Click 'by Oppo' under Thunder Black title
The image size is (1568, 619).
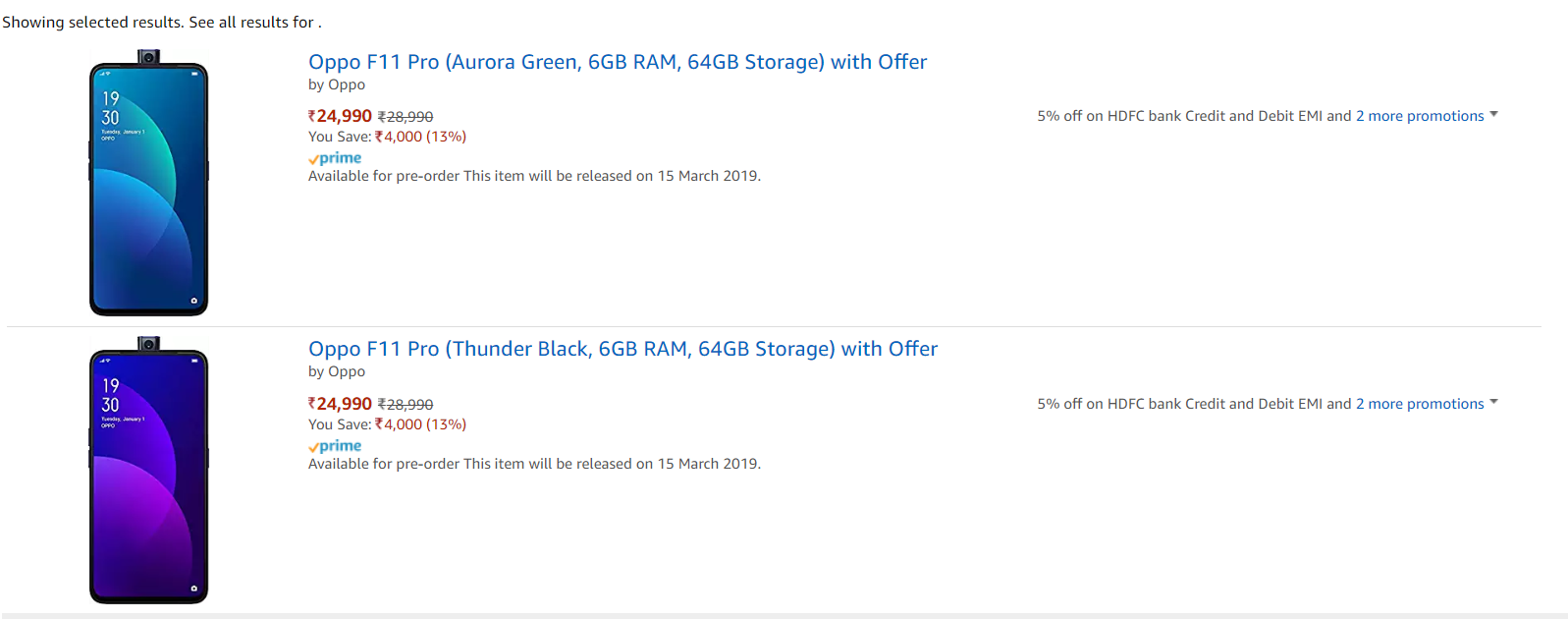point(337,371)
